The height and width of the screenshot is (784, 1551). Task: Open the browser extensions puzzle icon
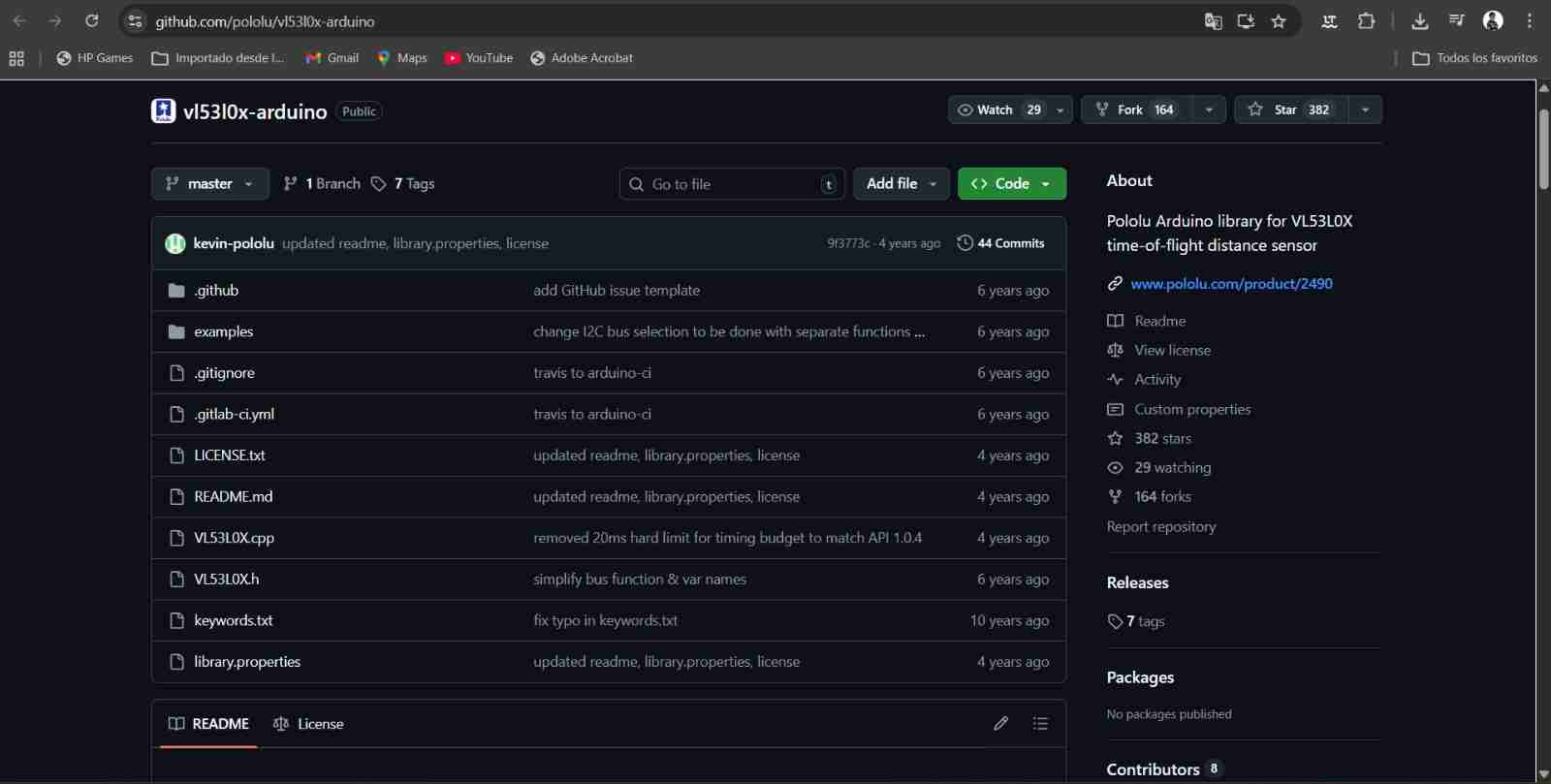pos(1366,20)
